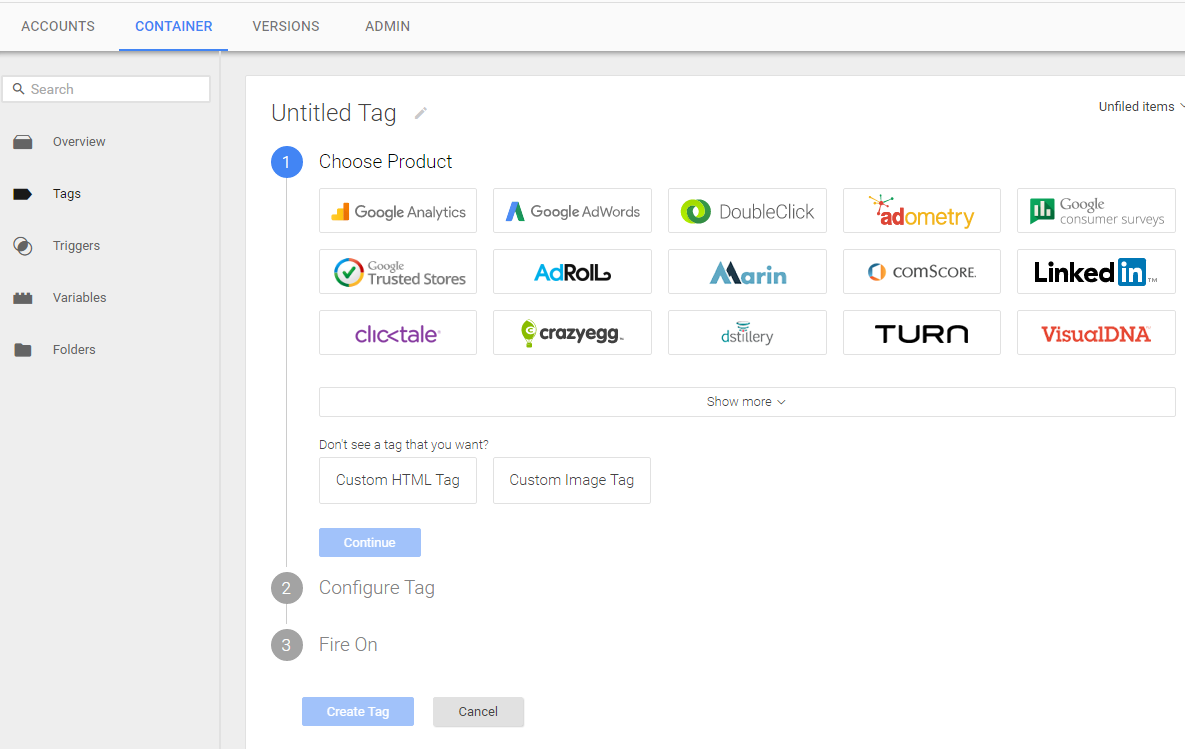Cancel tag creation
Image resolution: width=1185 pixels, height=749 pixels.
click(478, 712)
